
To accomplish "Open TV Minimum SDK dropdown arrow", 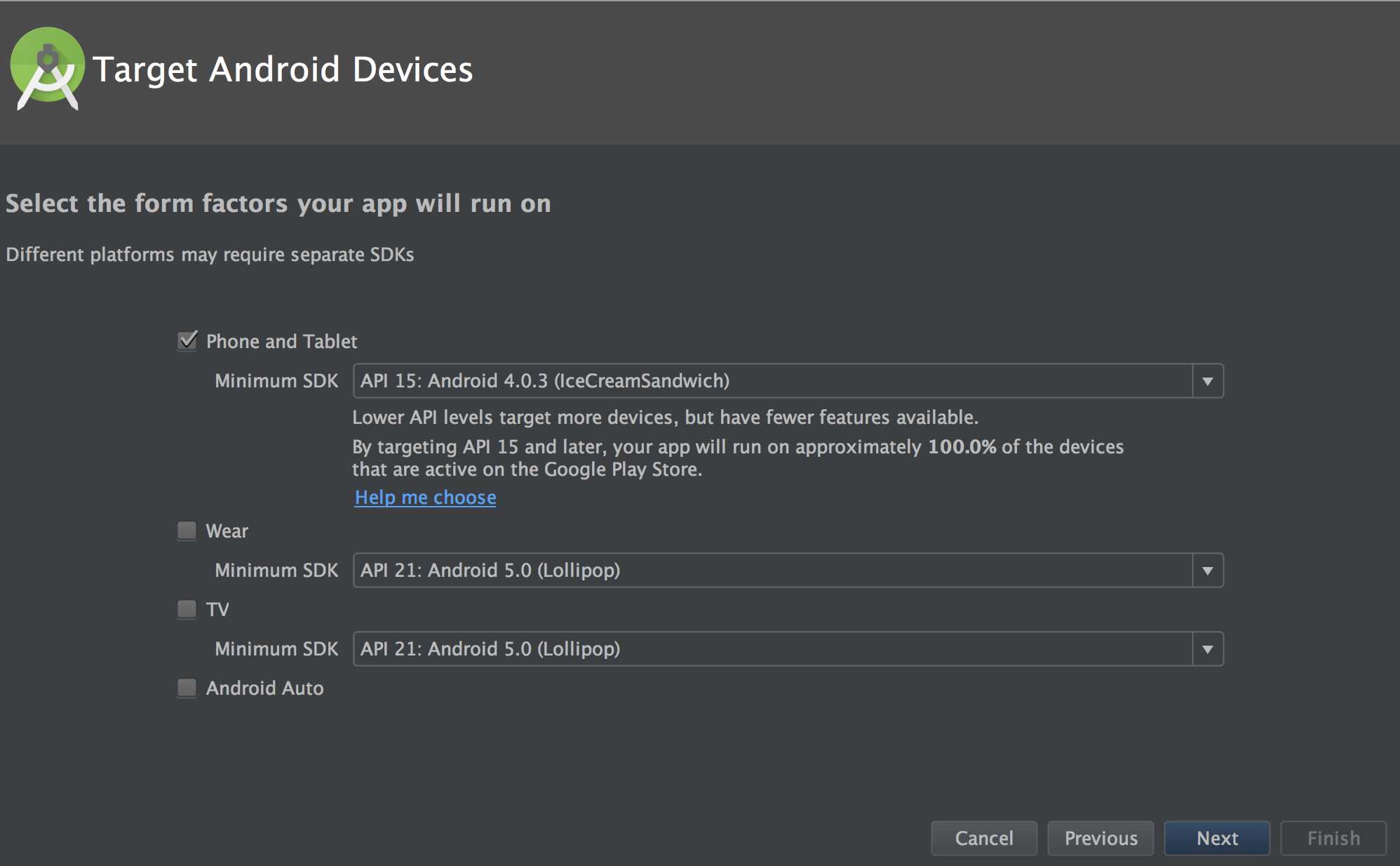I will pos(1208,649).
